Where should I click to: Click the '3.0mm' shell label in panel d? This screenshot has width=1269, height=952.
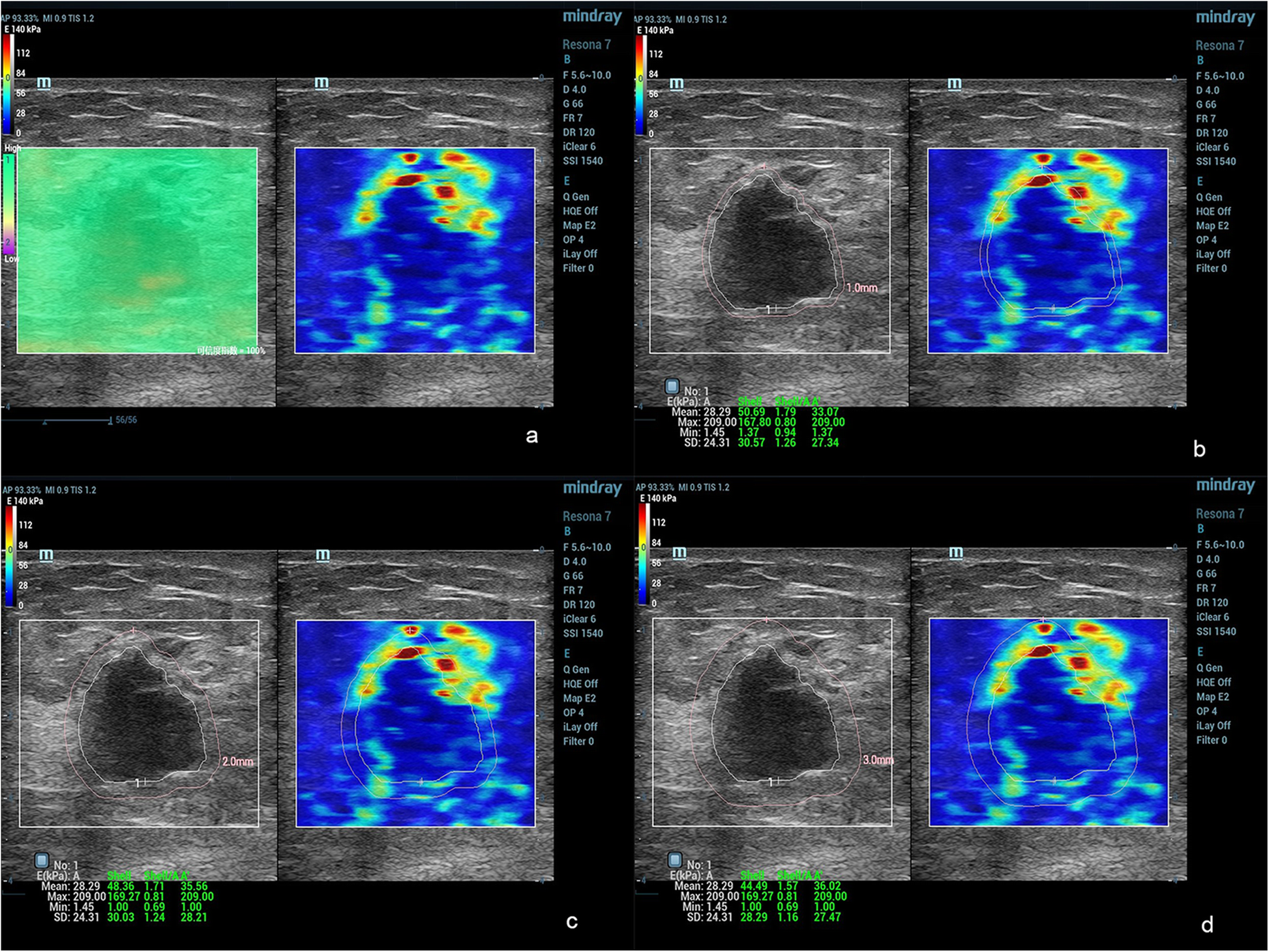pos(878,760)
